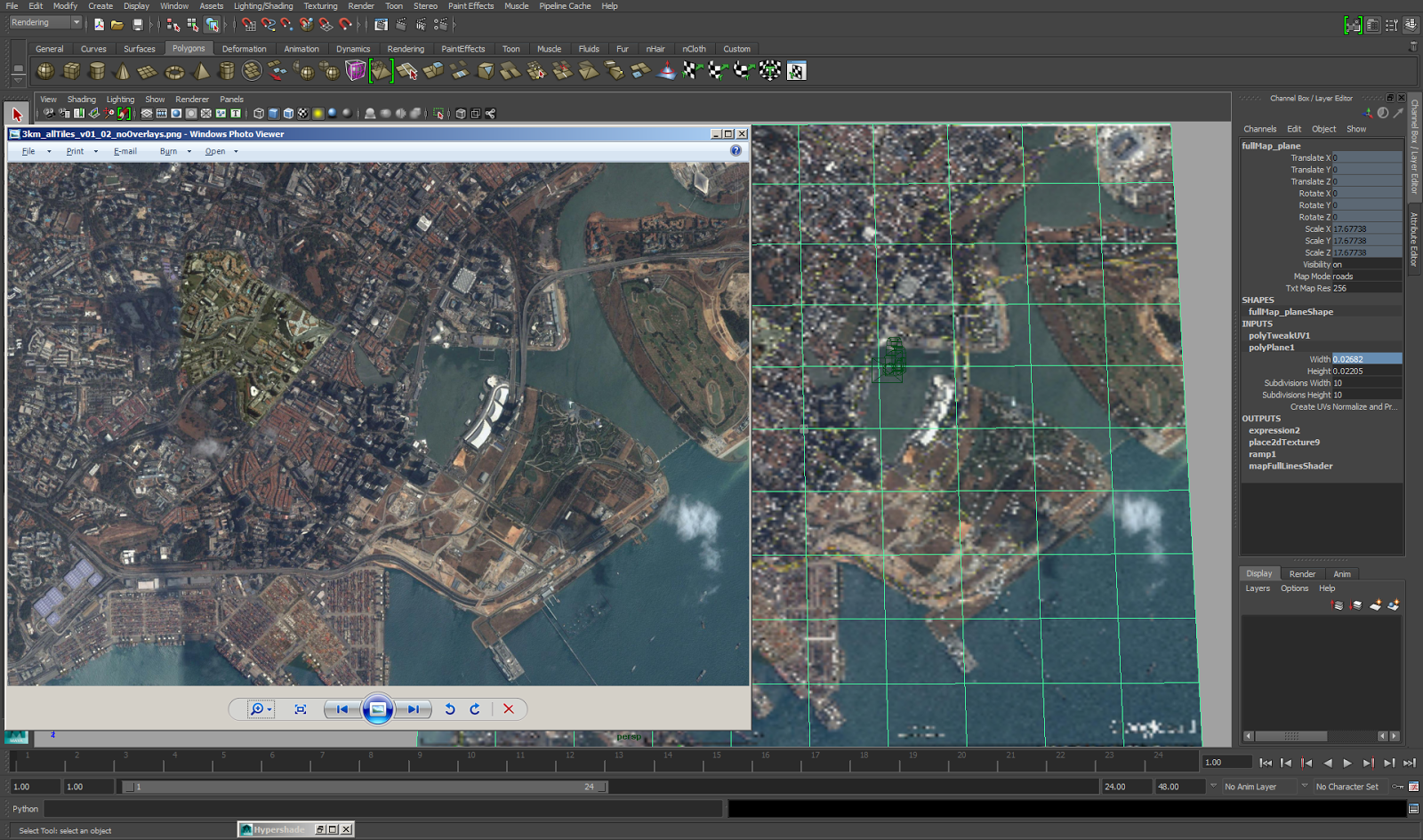Create a polygon pipe from shelf
This screenshot has height=840, width=1423.
227,71
